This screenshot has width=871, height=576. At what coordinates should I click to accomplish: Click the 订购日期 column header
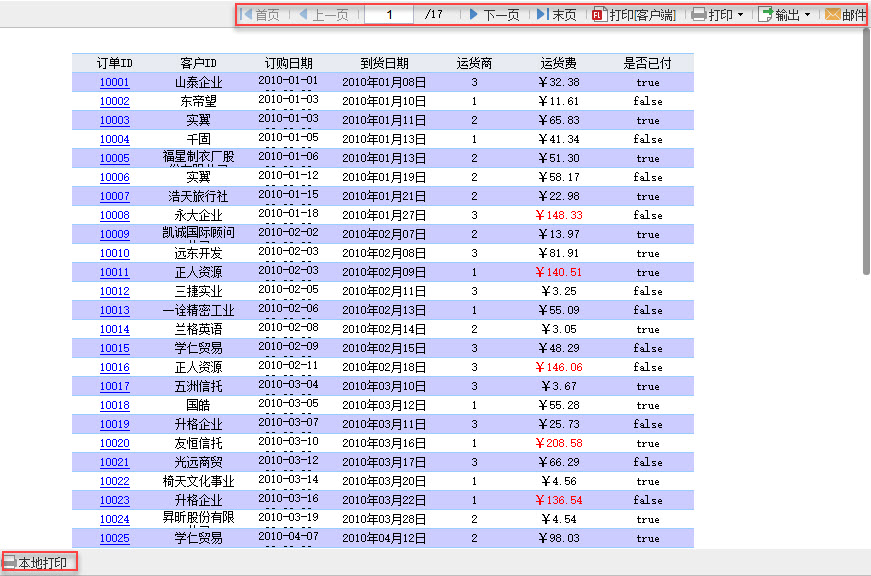click(x=288, y=63)
